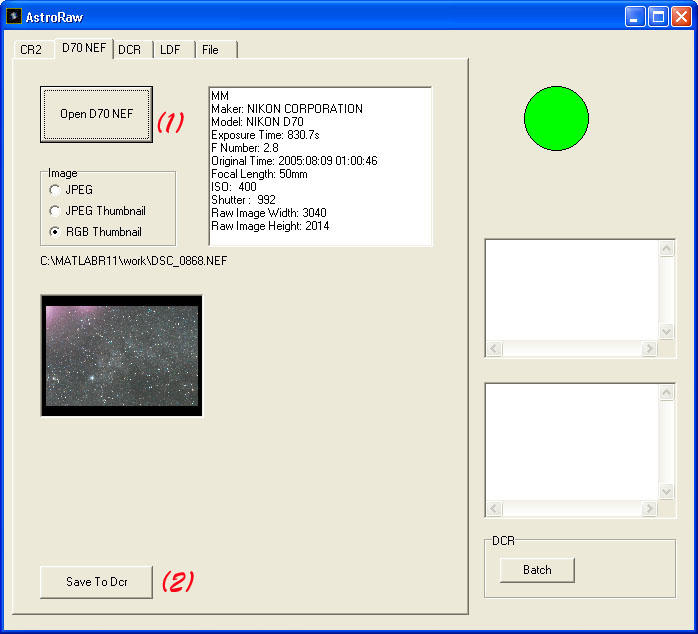Select the D70 NEF tab
This screenshot has height=634, width=698.
tap(84, 48)
